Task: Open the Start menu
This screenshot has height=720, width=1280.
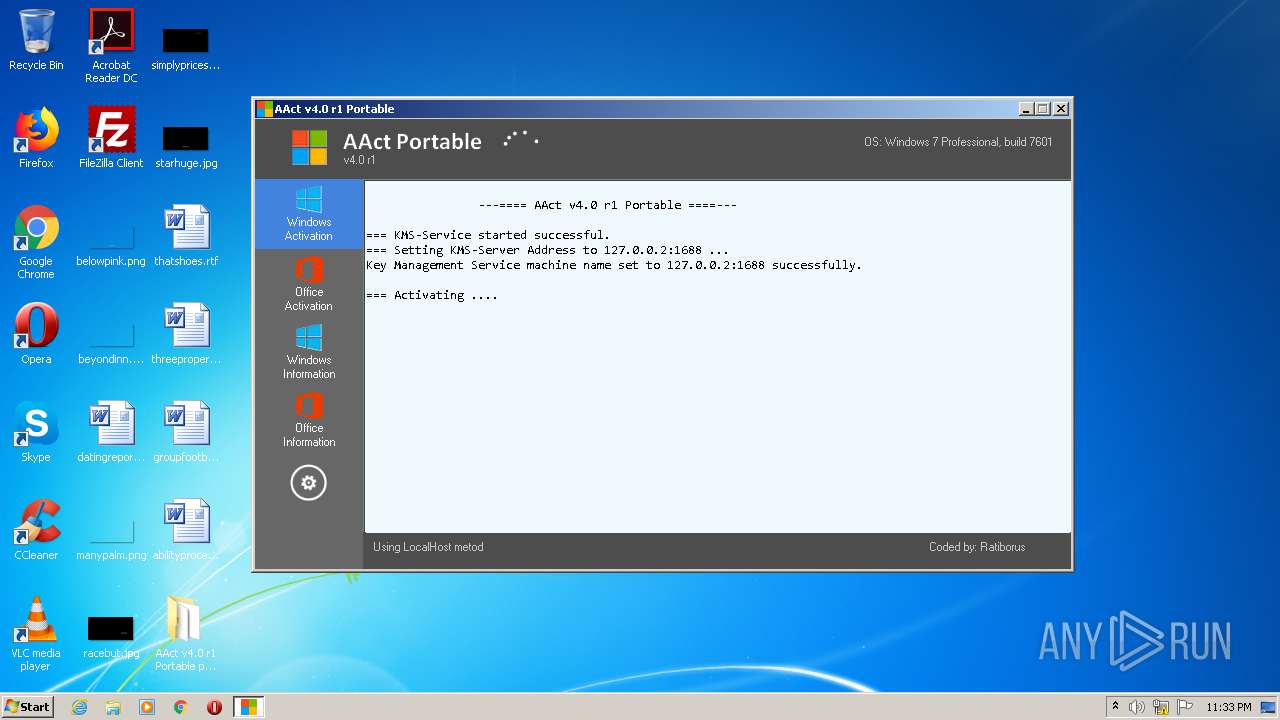Action: pos(28,706)
